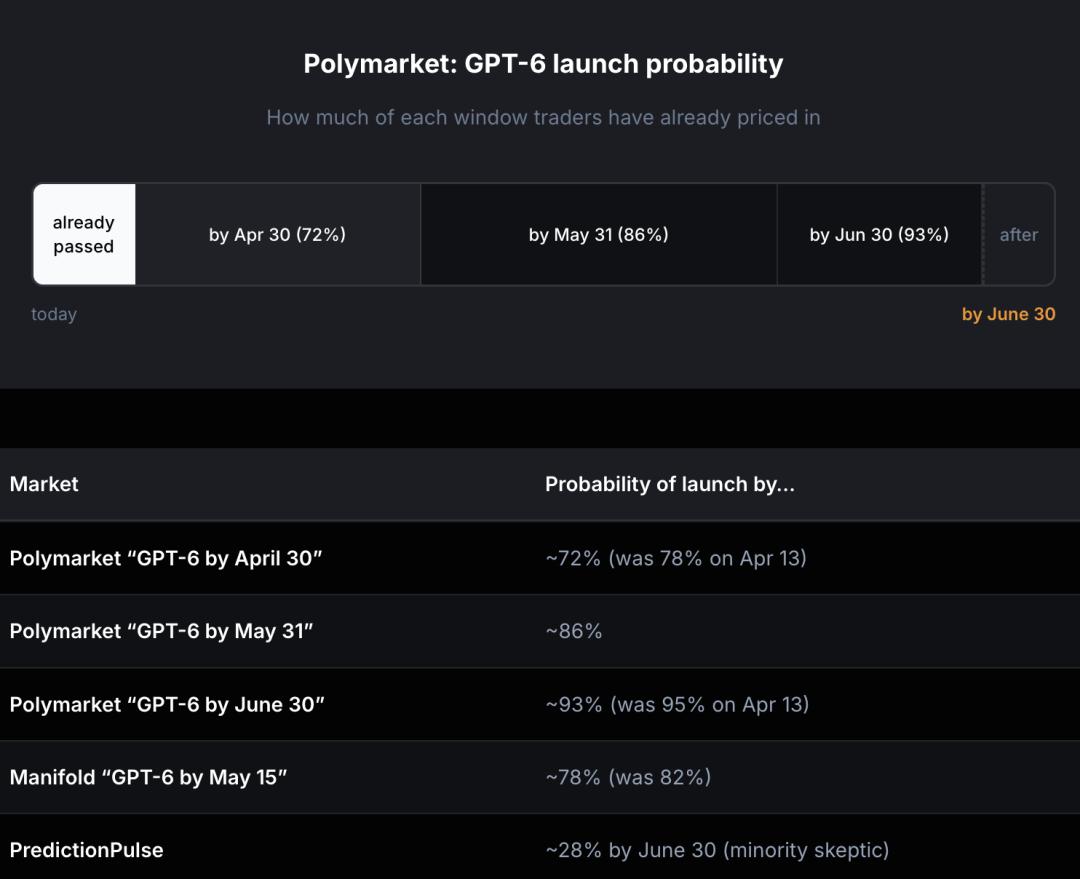Select the 'by May 31 (86%)' segment
The height and width of the screenshot is (879, 1080).
(x=598, y=235)
